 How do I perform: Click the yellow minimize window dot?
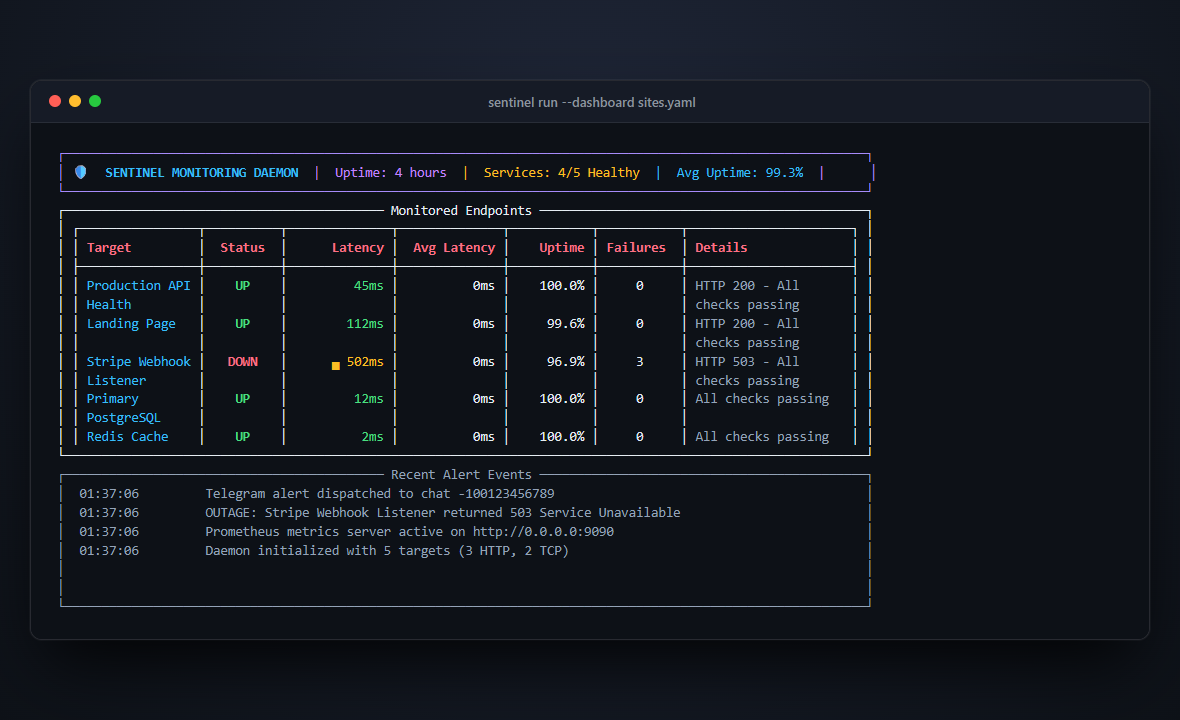tap(75, 101)
